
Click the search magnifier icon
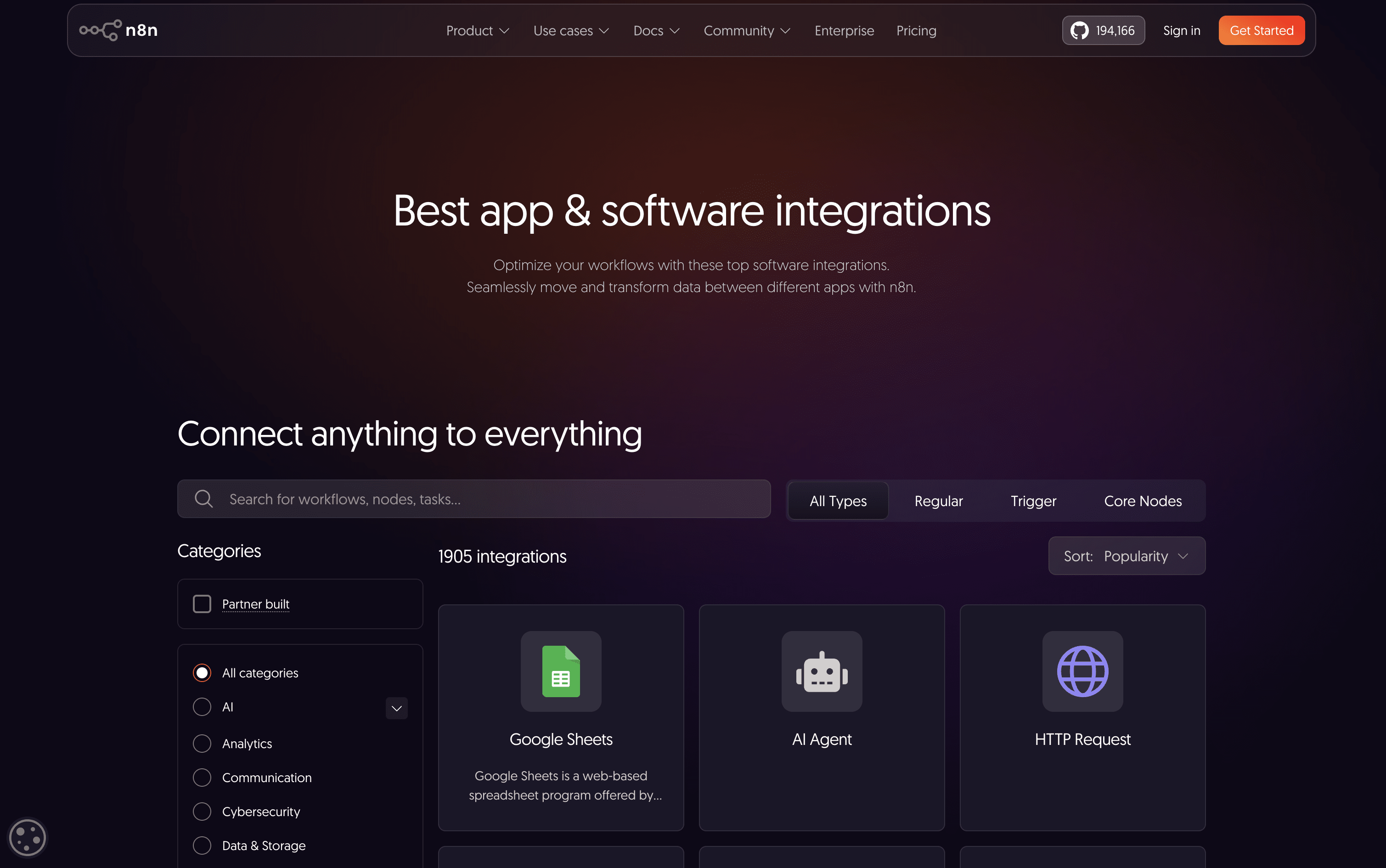click(204, 499)
